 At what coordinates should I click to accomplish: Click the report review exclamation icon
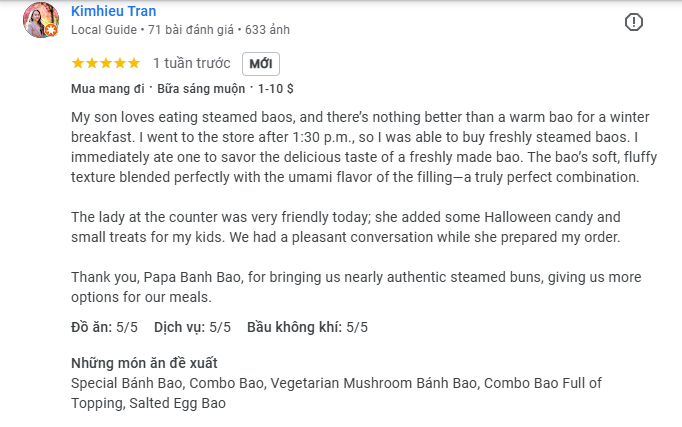click(634, 22)
